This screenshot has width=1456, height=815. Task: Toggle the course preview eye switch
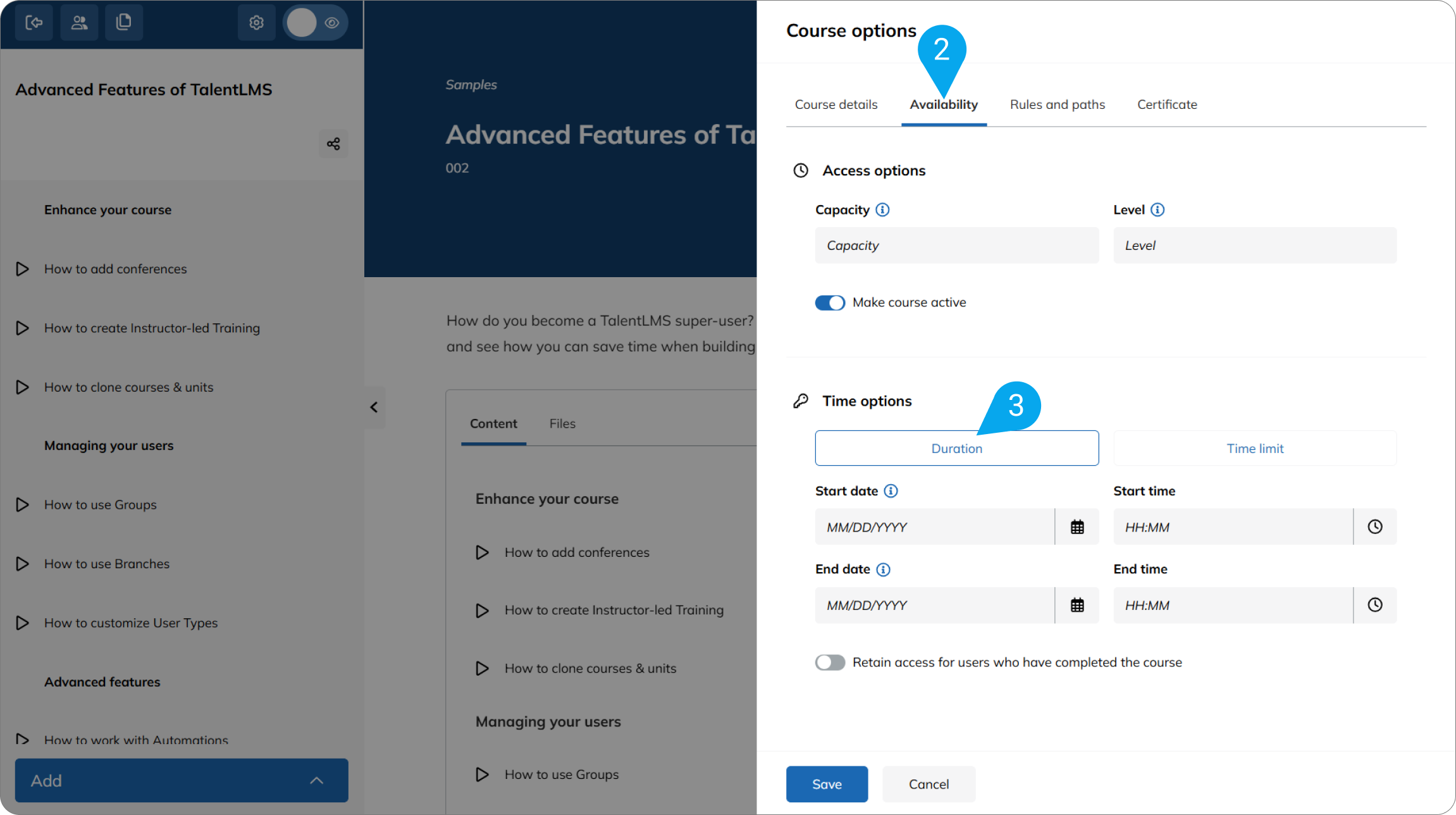[316, 23]
